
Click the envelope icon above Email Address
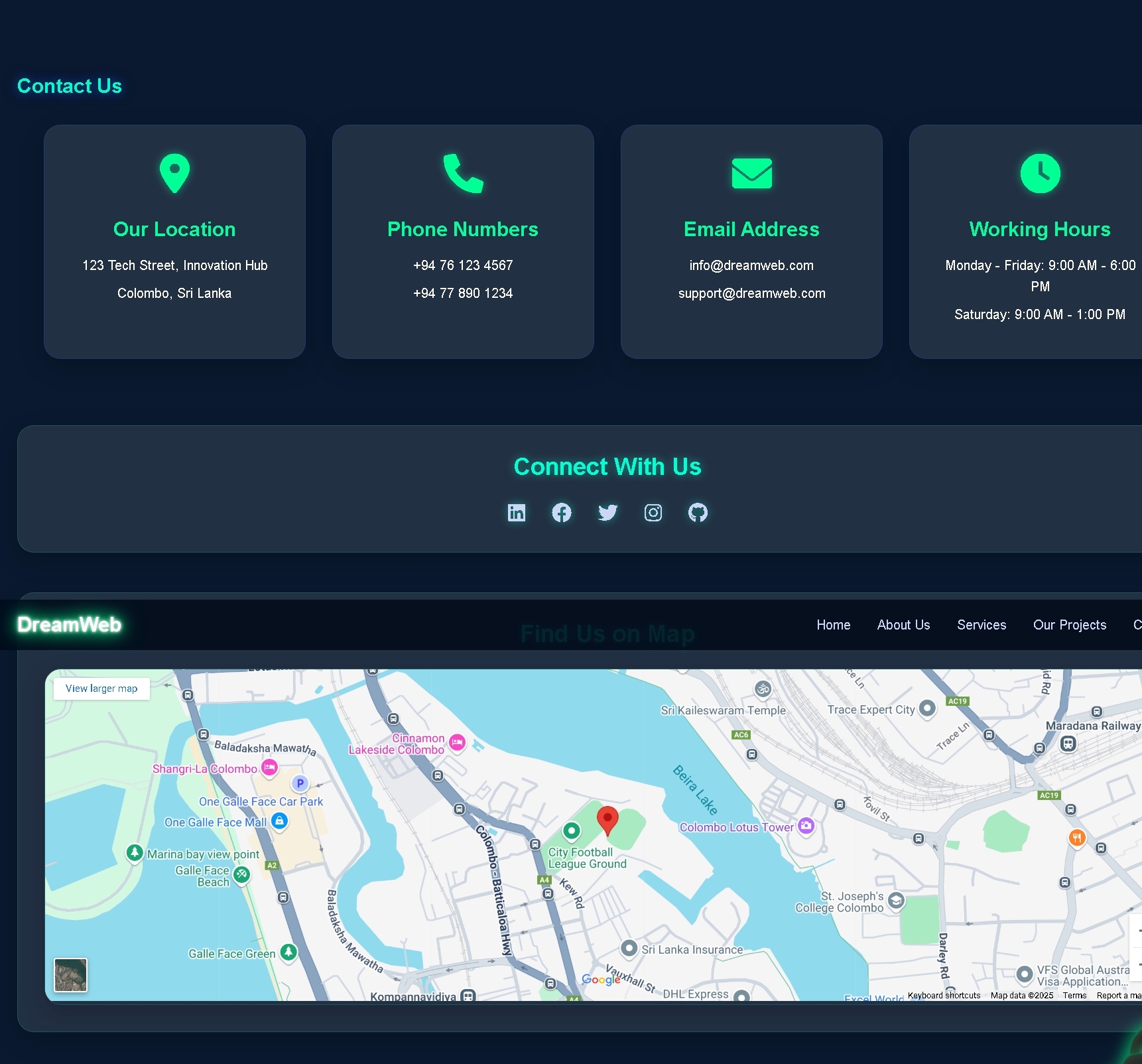(x=751, y=174)
